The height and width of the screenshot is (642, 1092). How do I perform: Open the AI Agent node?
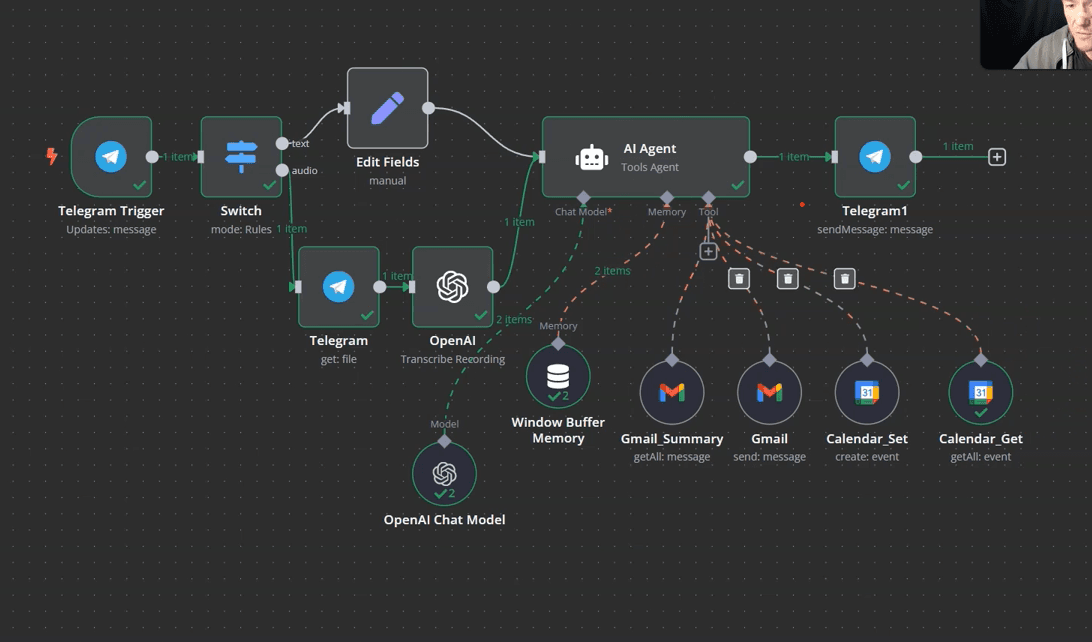click(646, 157)
